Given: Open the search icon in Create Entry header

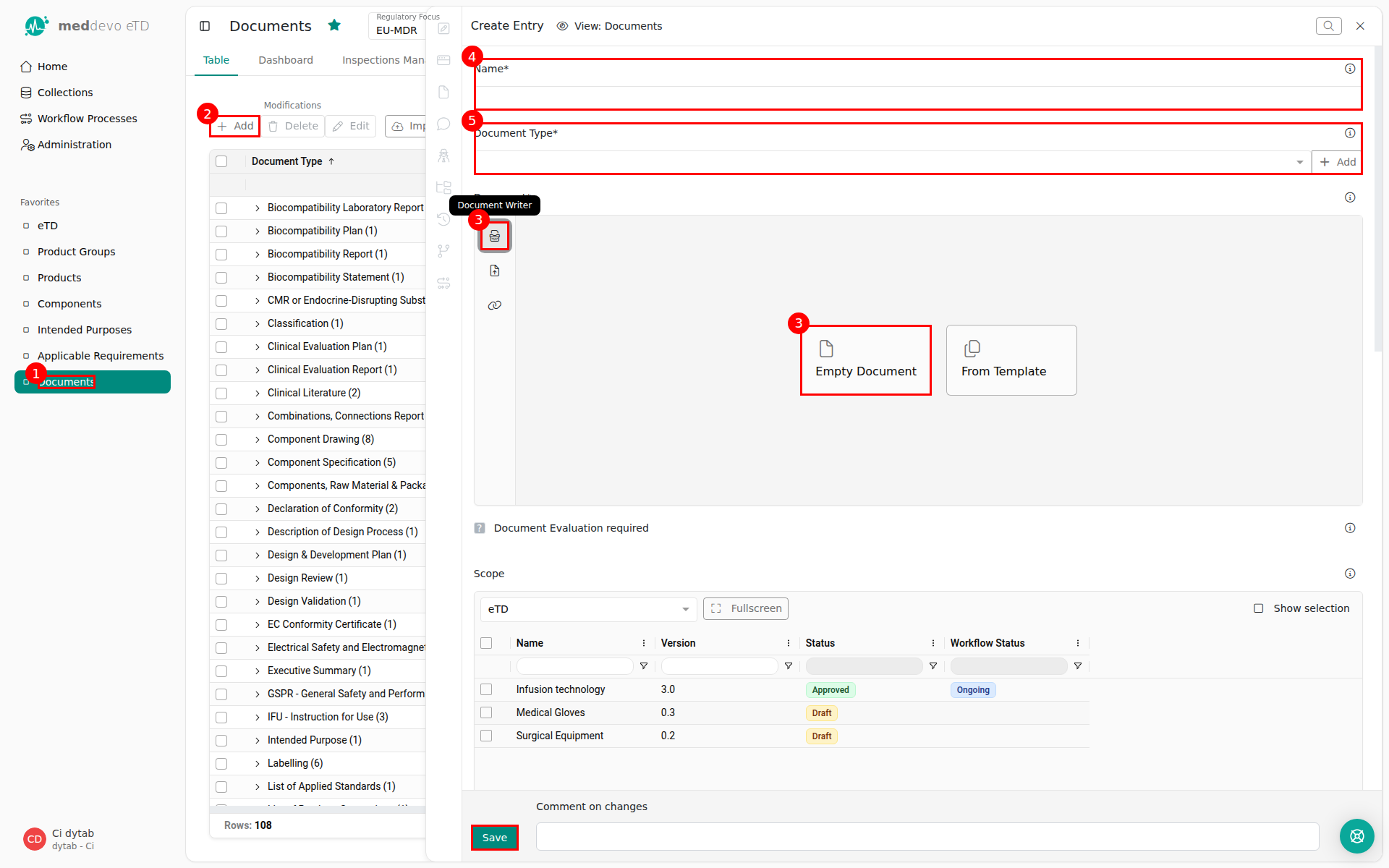Looking at the screenshot, I should pyautogui.click(x=1328, y=26).
